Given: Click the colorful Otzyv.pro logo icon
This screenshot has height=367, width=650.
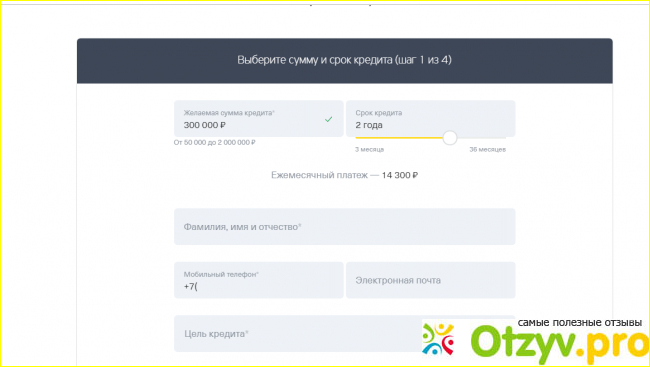Looking at the screenshot, I should (439, 339).
